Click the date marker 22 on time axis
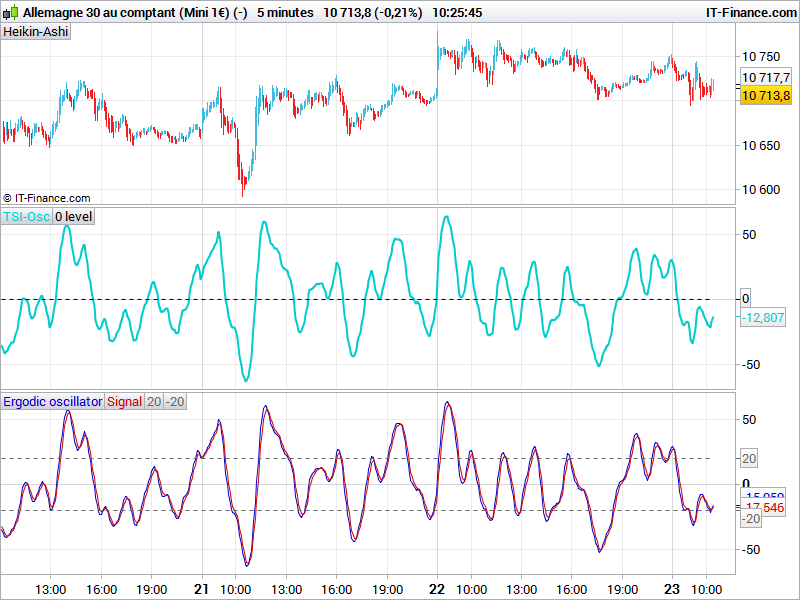Screen dimensions: 800x600 (x=437, y=589)
